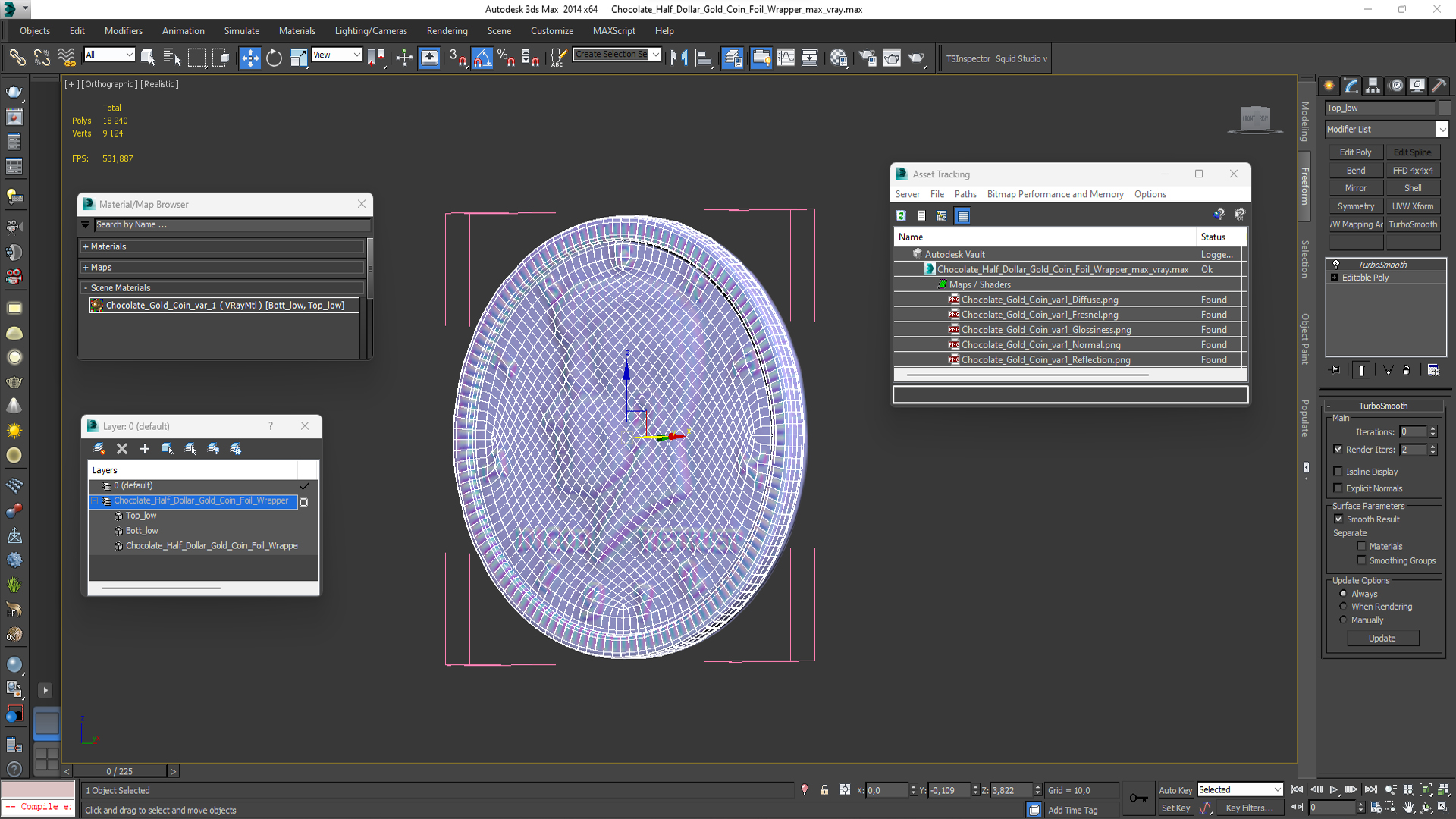Open the Animation menu
Viewport: 1456px width, 819px height.
[184, 31]
